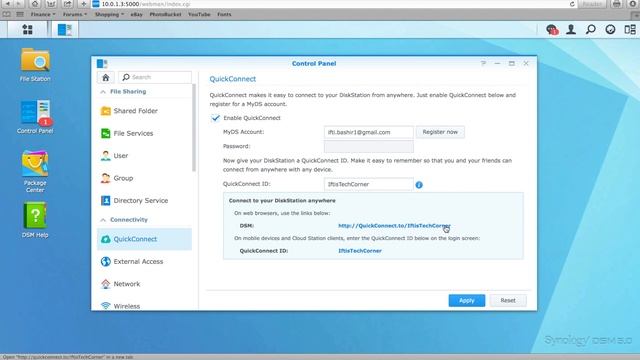Collapse the Connectivity section
Image resolution: width=640 pixels, height=360 pixels.
click(x=103, y=220)
